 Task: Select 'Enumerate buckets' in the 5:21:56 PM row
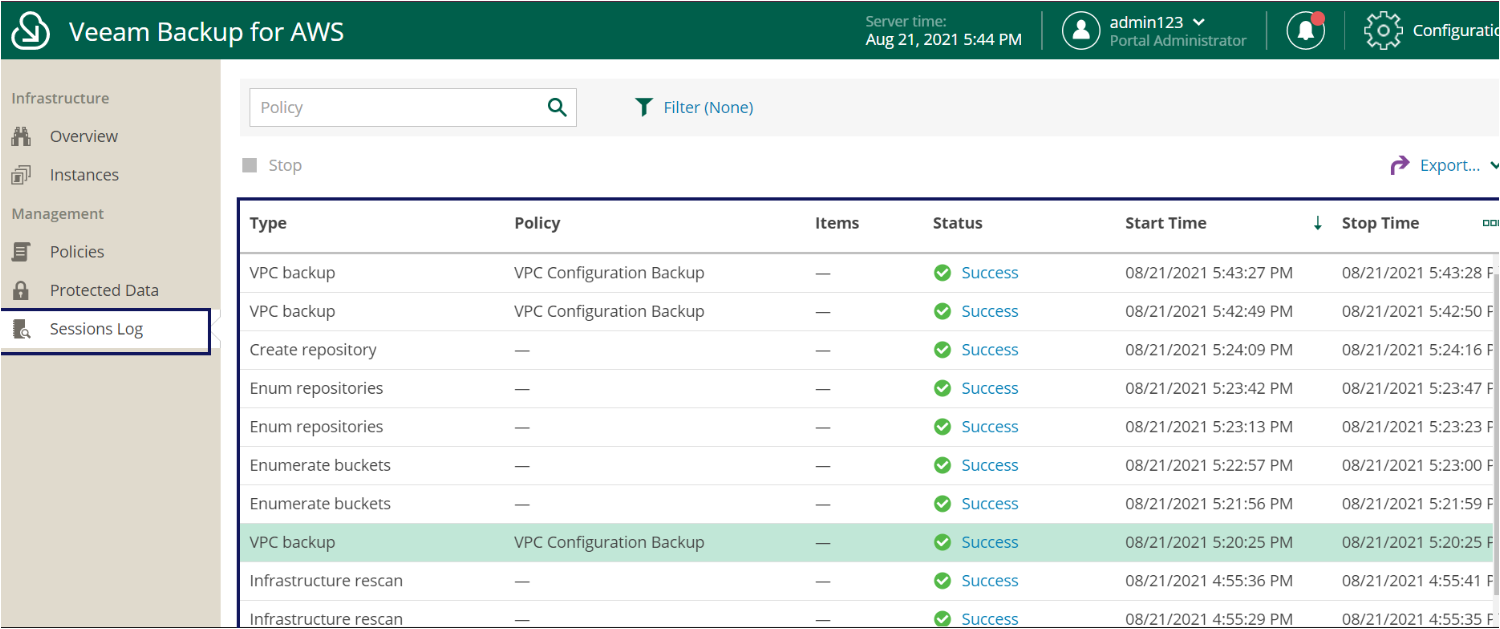320,504
